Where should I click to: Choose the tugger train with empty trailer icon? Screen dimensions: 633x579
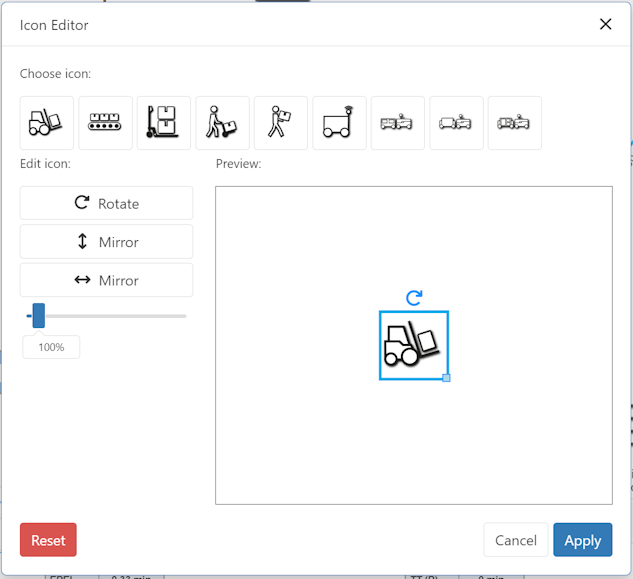point(456,123)
